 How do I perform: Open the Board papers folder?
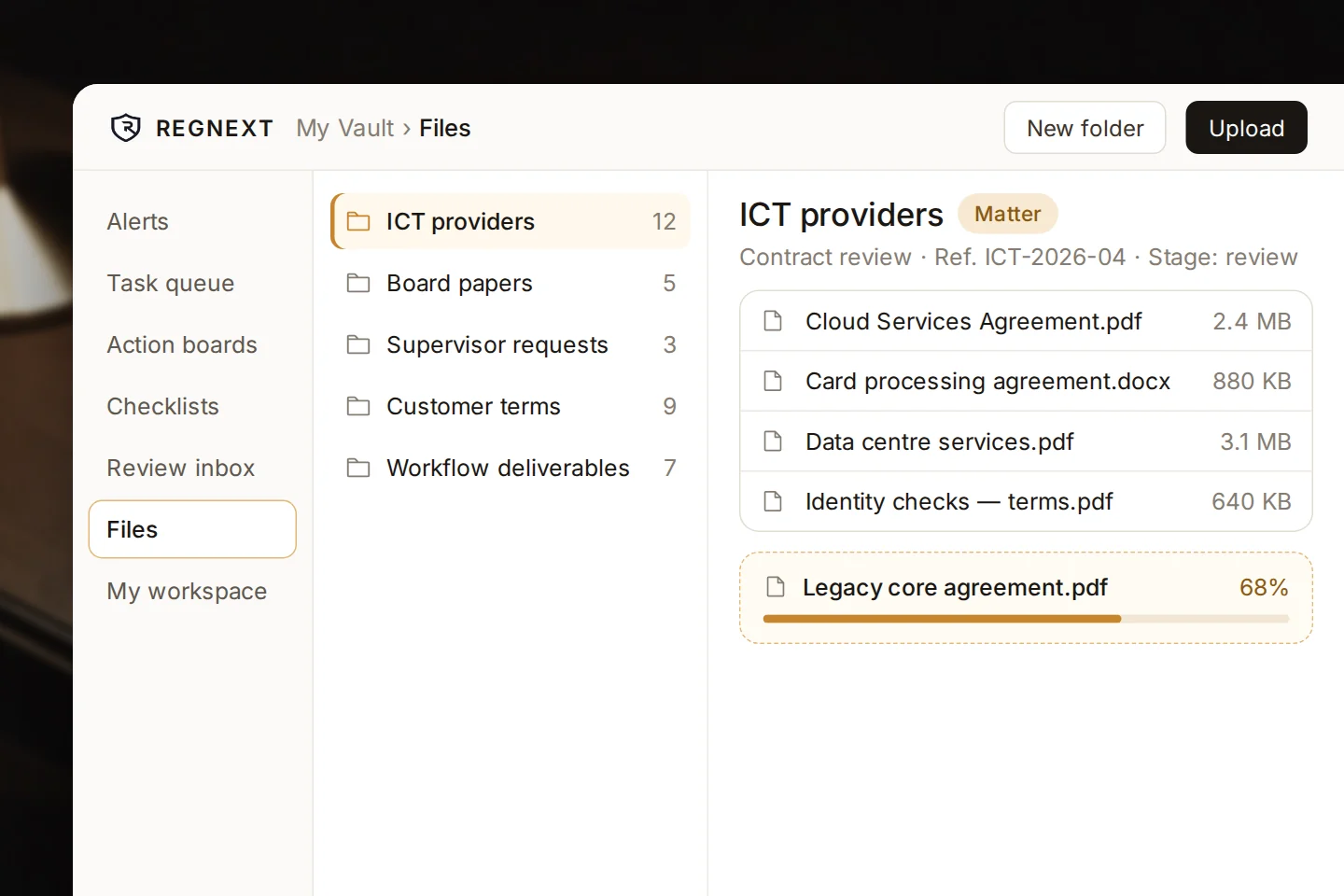[x=511, y=283]
